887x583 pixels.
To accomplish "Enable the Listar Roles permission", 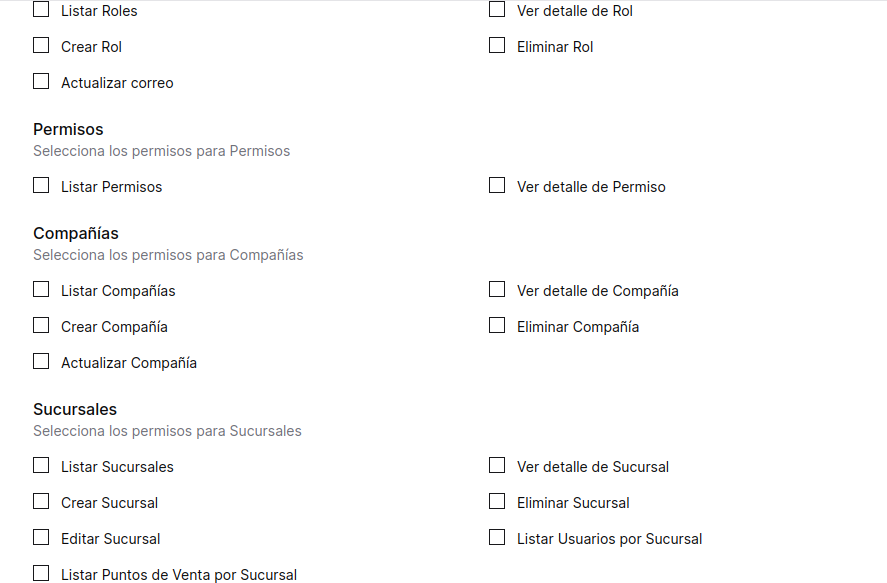I will pyautogui.click(x=41, y=9).
